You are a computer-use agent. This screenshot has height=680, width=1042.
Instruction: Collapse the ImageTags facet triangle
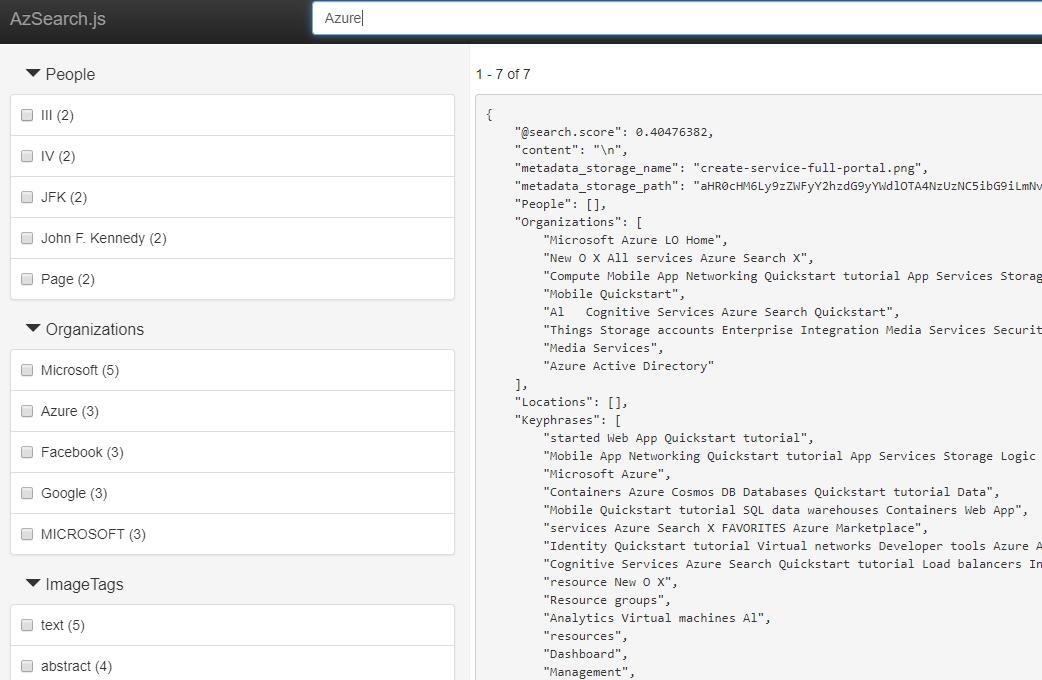click(33, 584)
